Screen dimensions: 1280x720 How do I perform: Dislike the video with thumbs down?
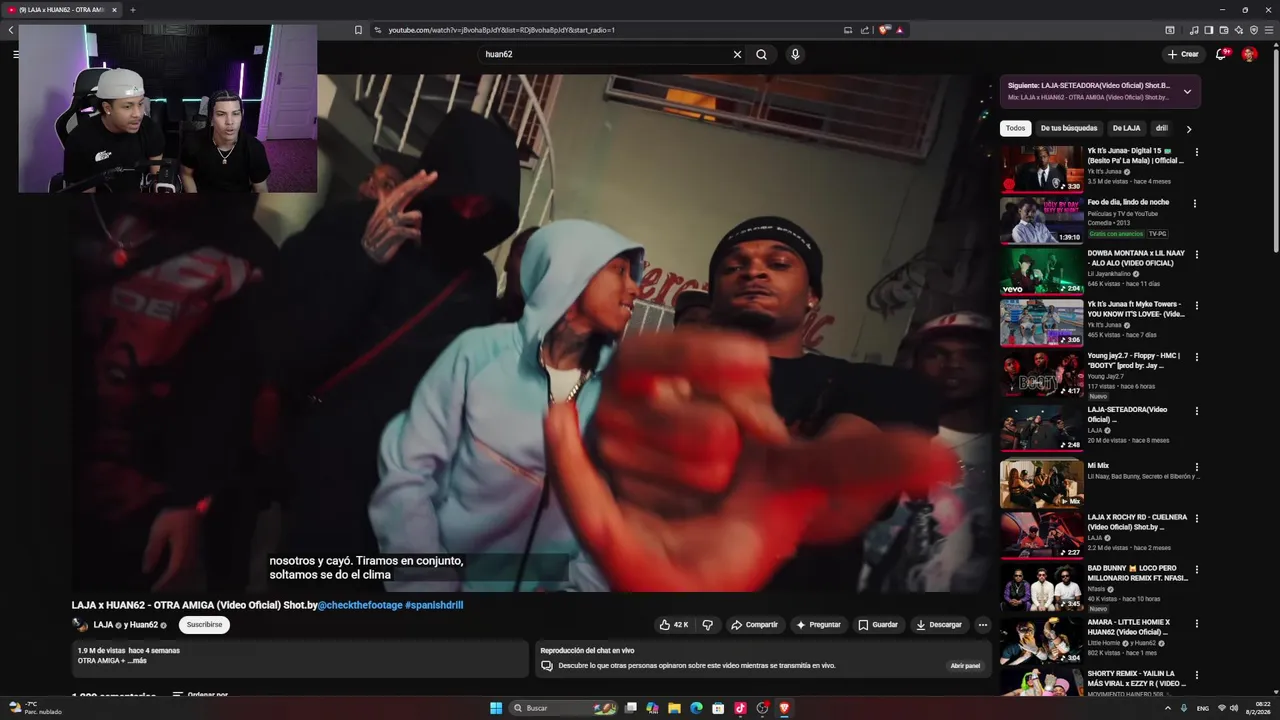pyautogui.click(x=707, y=625)
